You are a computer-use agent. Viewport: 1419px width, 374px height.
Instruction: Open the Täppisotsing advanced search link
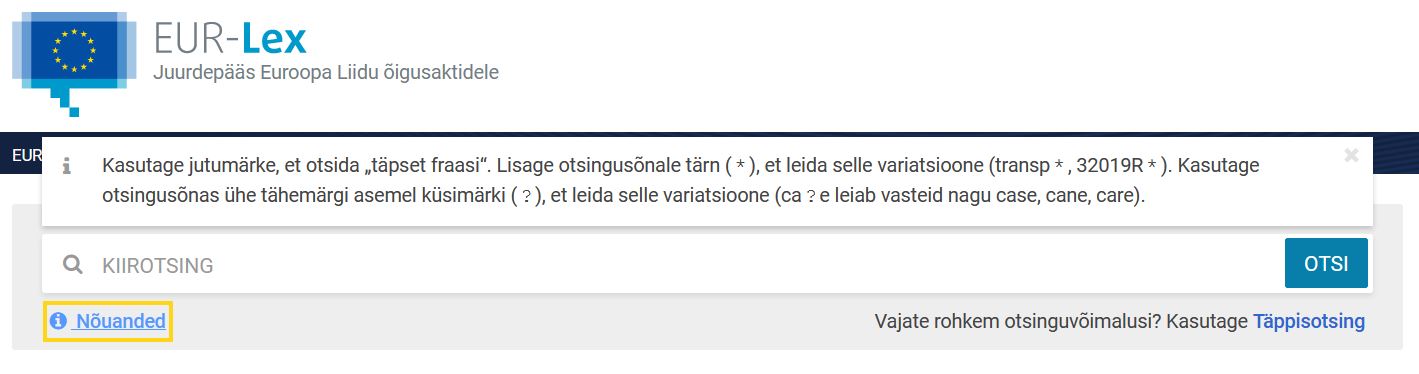point(1309,321)
